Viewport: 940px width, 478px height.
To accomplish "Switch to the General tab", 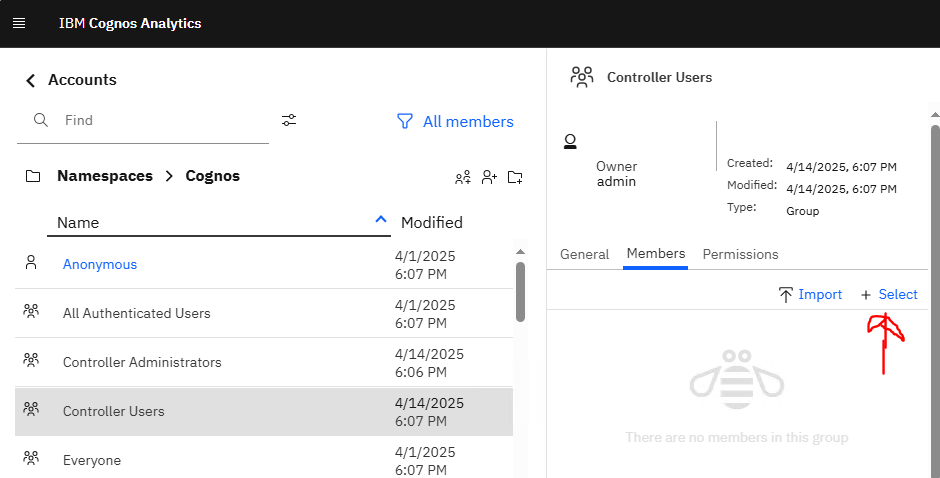I will click(585, 254).
